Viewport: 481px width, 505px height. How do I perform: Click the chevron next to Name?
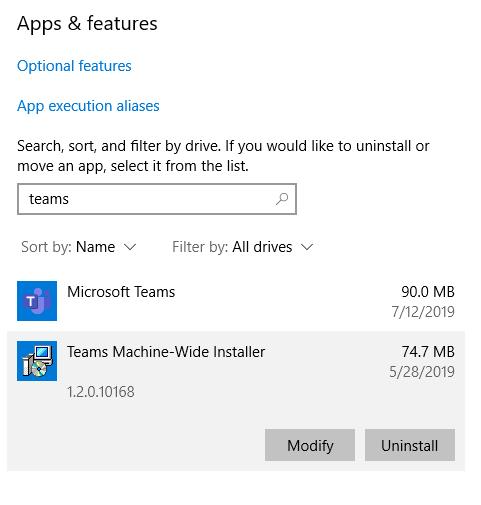pos(130,247)
